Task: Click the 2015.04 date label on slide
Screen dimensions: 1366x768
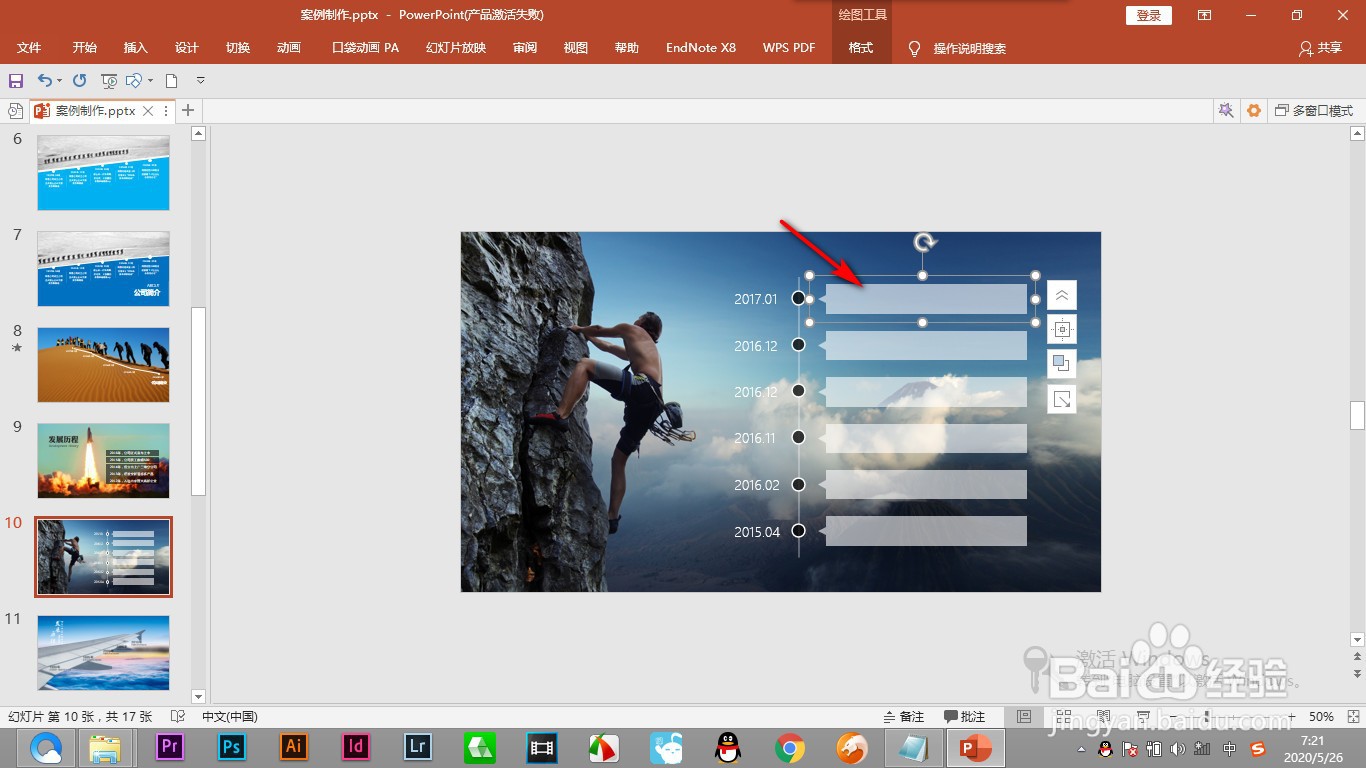Action: [757, 532]
